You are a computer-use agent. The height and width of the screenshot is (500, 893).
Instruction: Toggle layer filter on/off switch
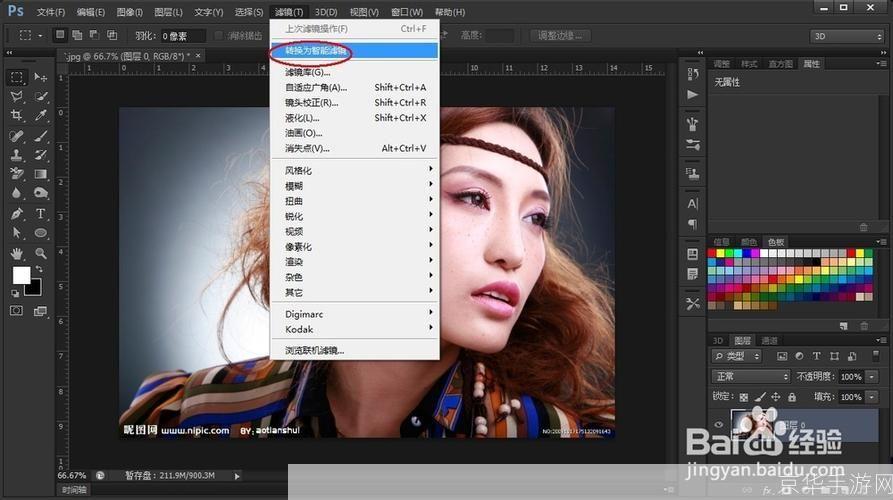[876, 356]
